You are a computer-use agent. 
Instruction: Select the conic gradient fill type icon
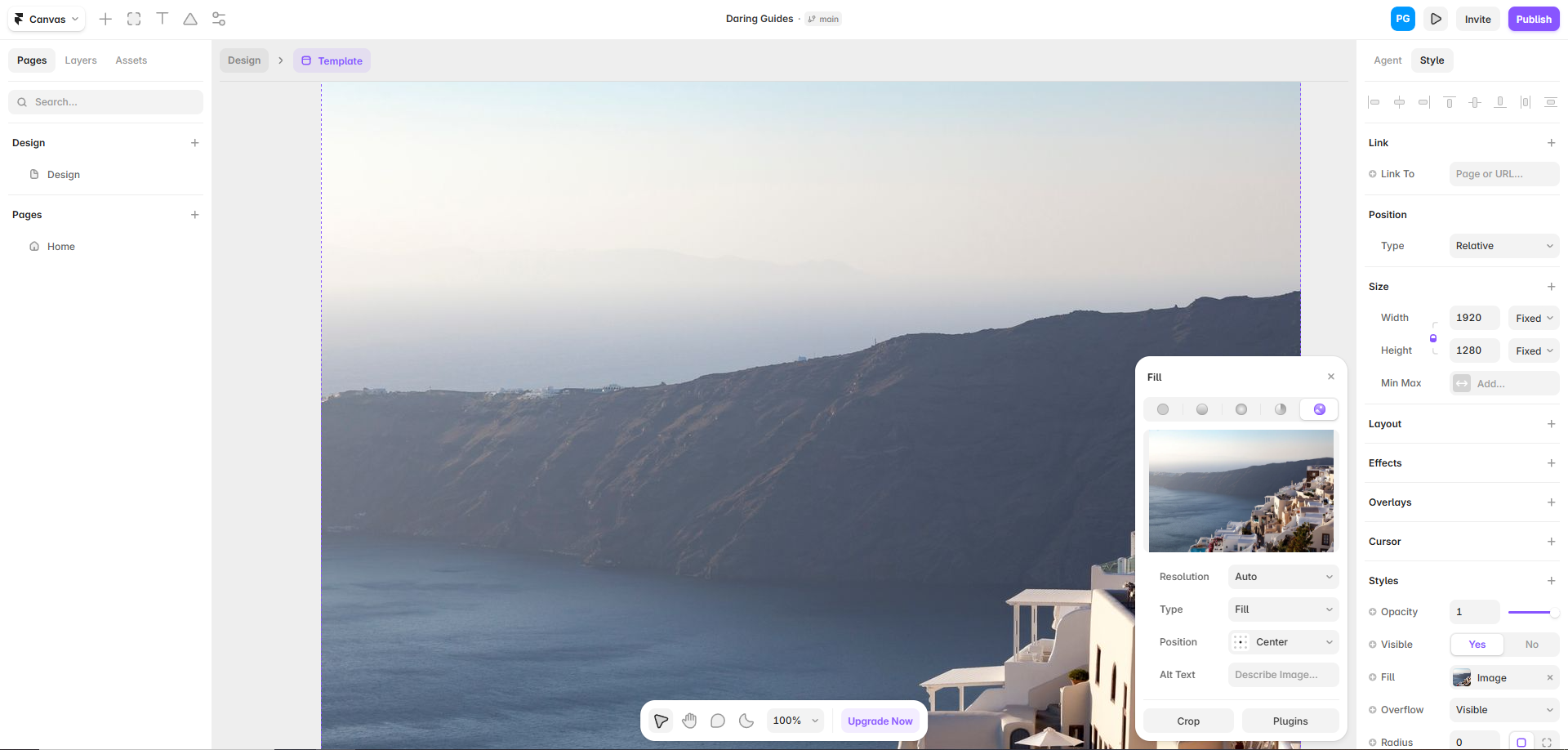click(x=1281, y=409)
